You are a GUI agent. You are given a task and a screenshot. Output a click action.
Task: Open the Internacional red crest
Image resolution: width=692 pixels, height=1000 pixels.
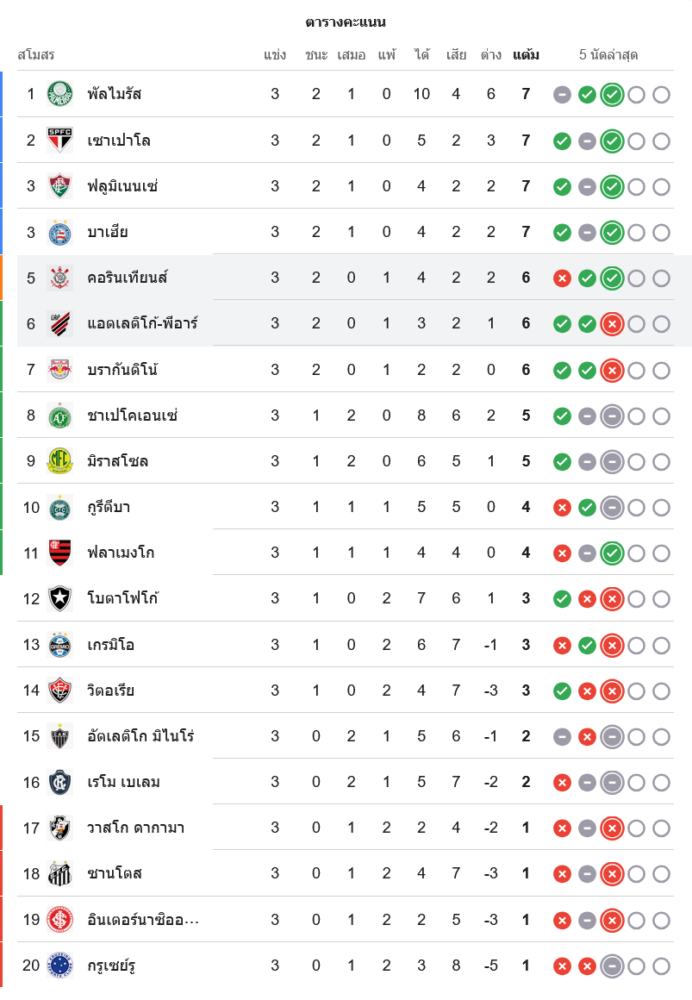point(60,920)
